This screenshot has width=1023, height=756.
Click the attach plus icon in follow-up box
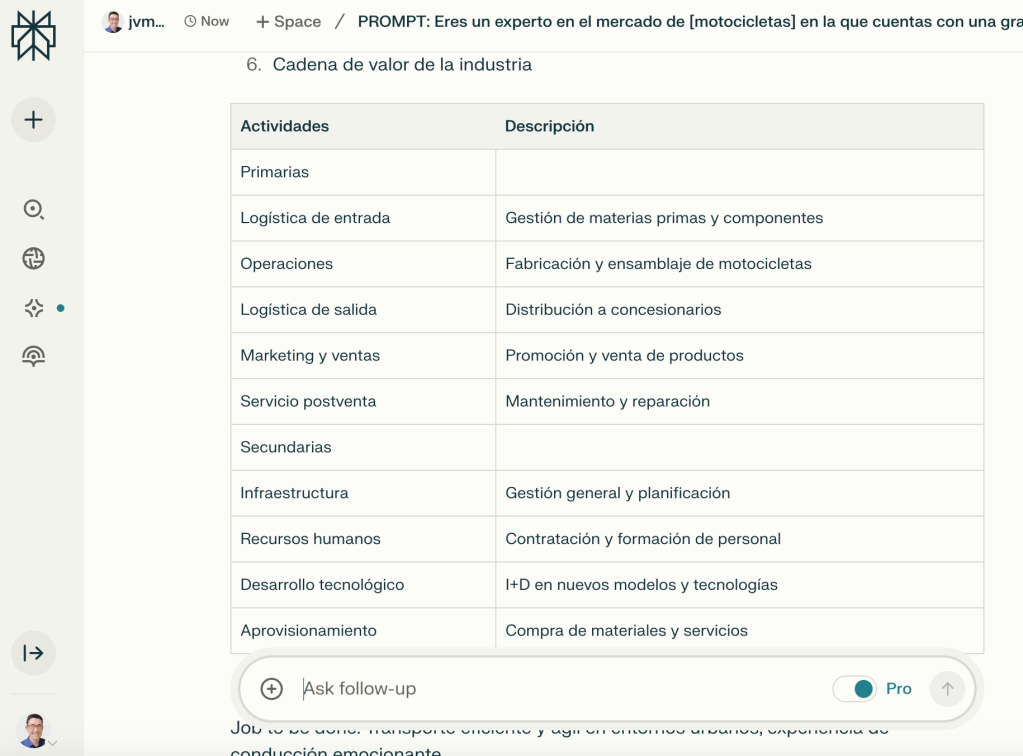coord(271,689)
